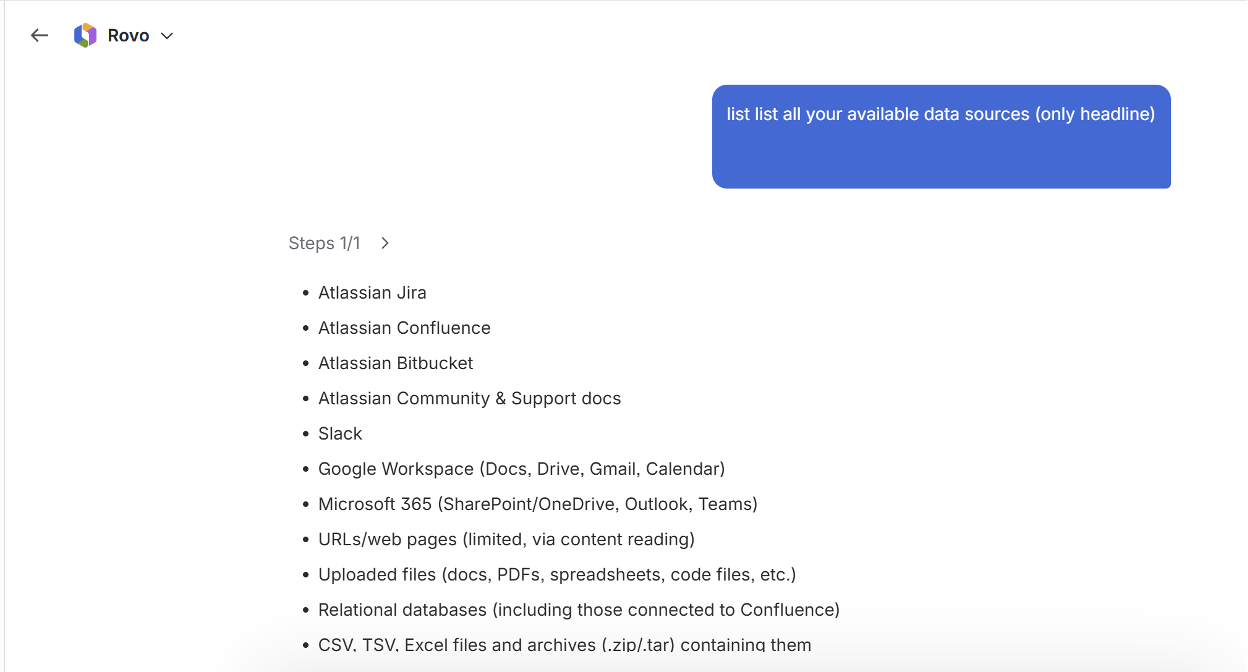
Task: Click the bullet point beside Atlassian Jira
Action: [306, 293]
